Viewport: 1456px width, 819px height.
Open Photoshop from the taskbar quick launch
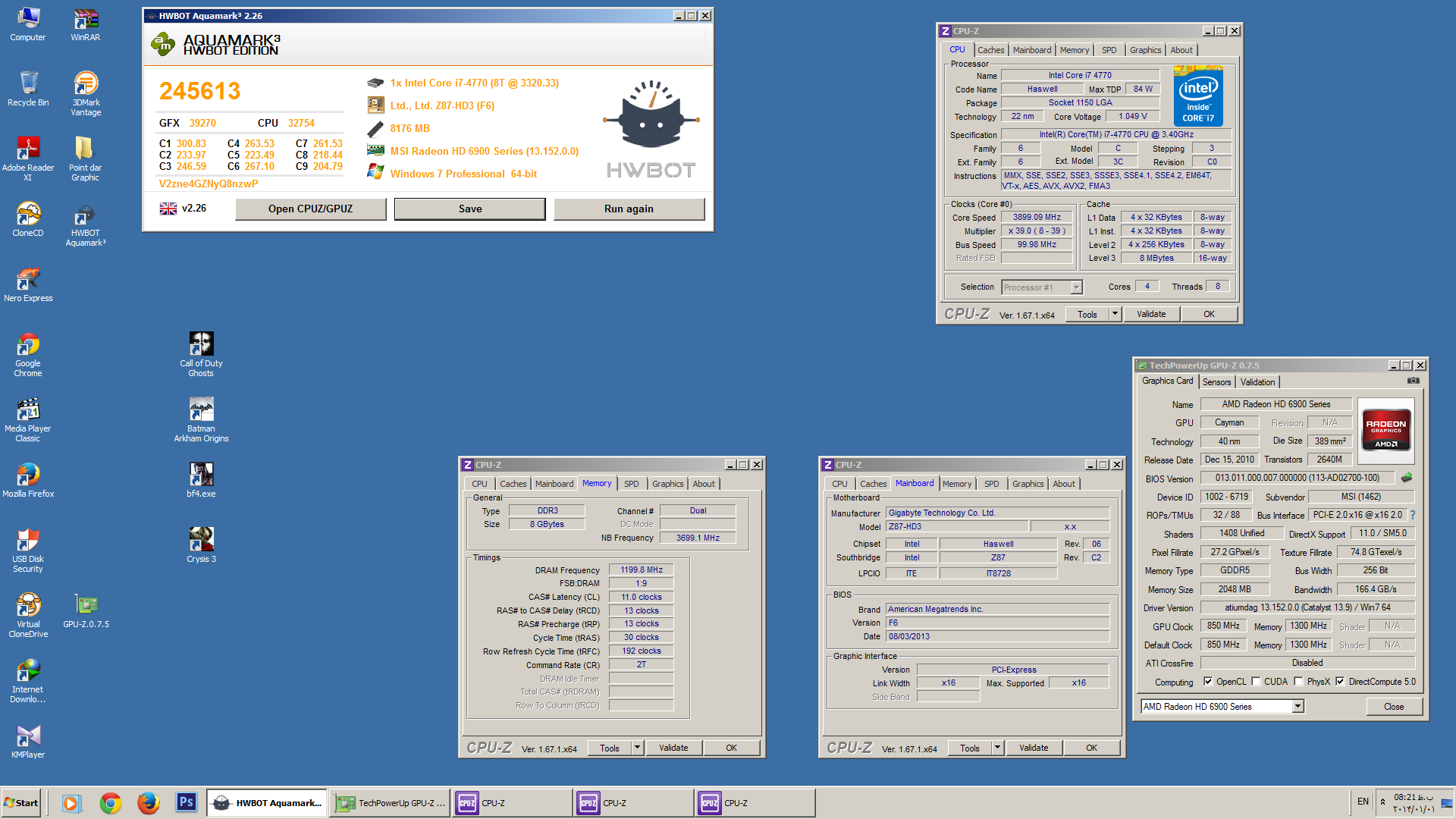click(186, 802)
